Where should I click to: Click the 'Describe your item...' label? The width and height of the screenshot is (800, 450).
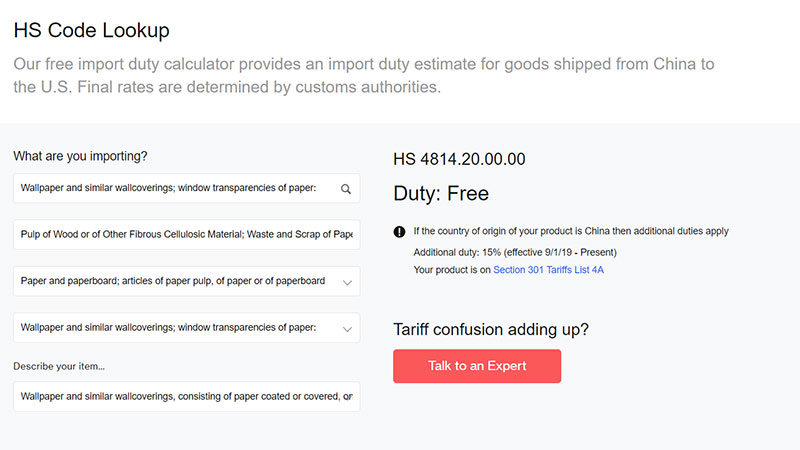click(59, 366)
